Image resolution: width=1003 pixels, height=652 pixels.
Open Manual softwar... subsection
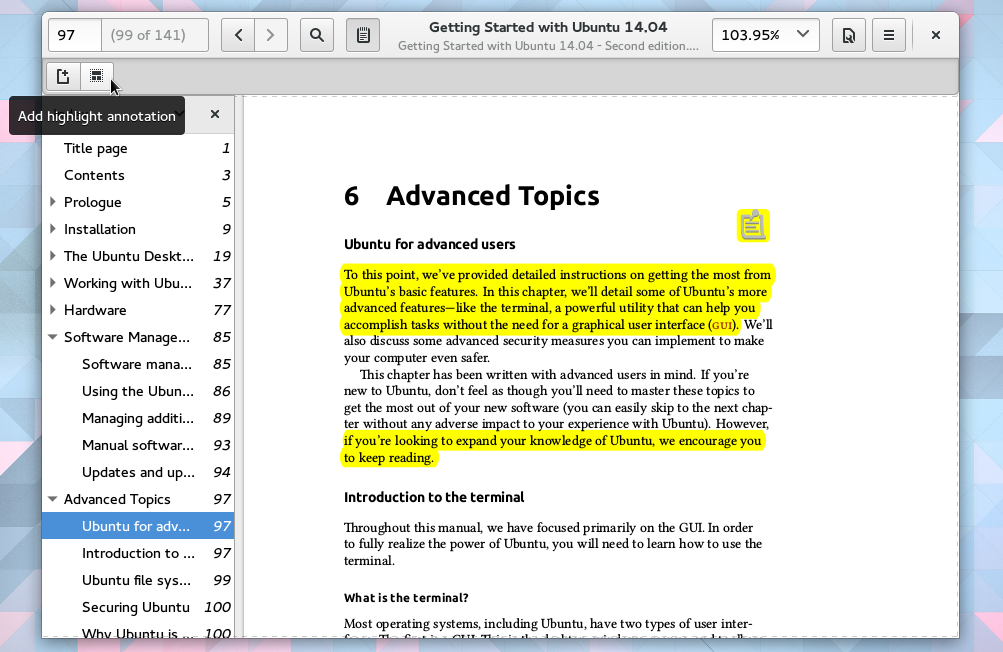[138, 445]
